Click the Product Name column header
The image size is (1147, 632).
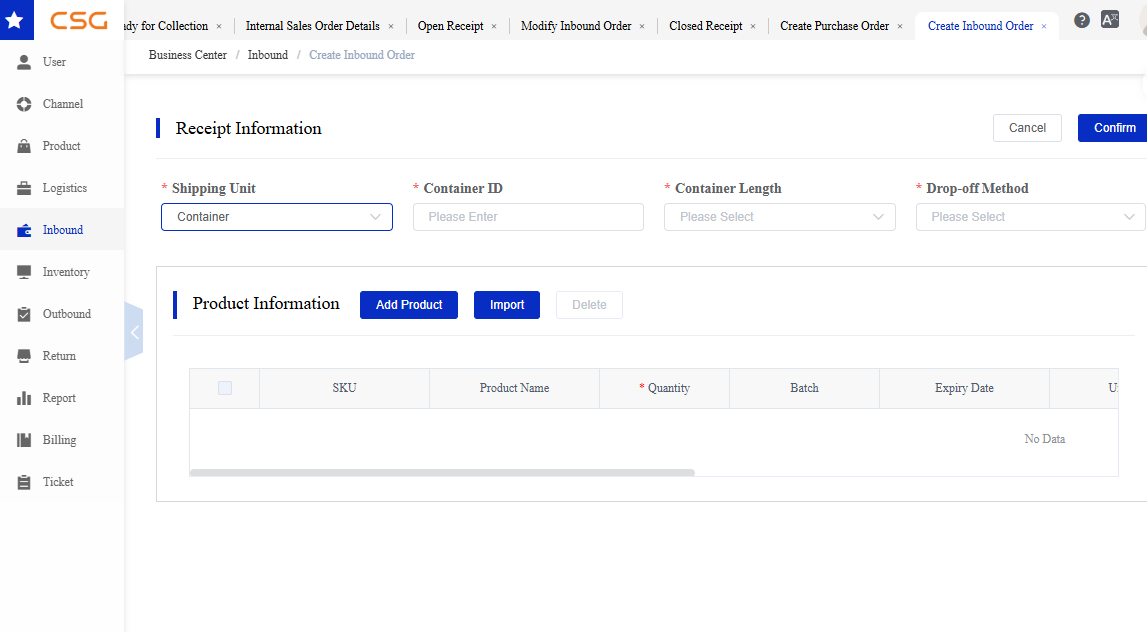point(514,388)
